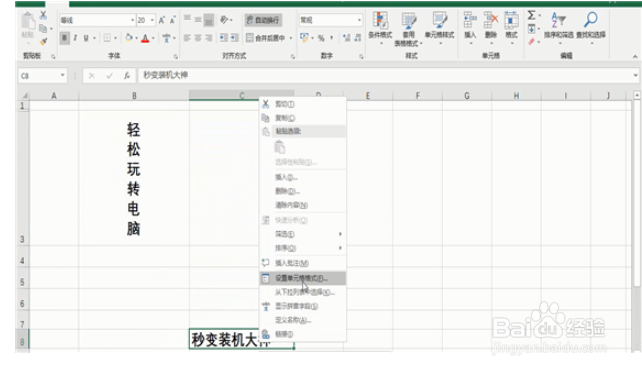Collapse the ribbon with the chevron
Viewport: 642px width, 370px height.
point(635,56)
